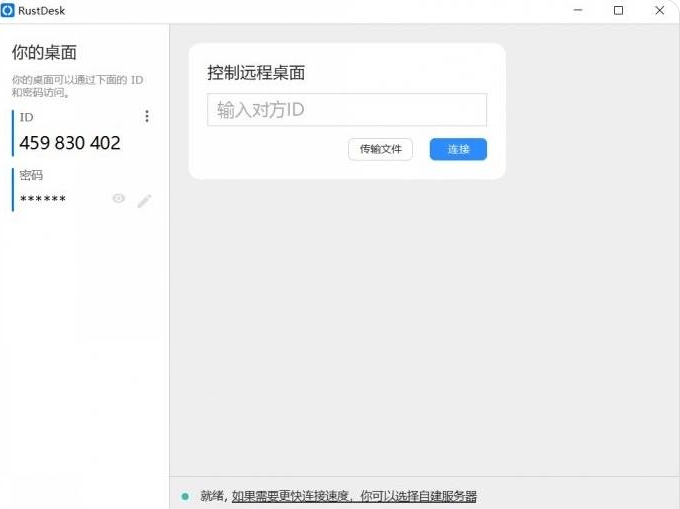Click the pencil icon to edit password
Viewport: 680px width, 509px height.
[x=144, y=200]
